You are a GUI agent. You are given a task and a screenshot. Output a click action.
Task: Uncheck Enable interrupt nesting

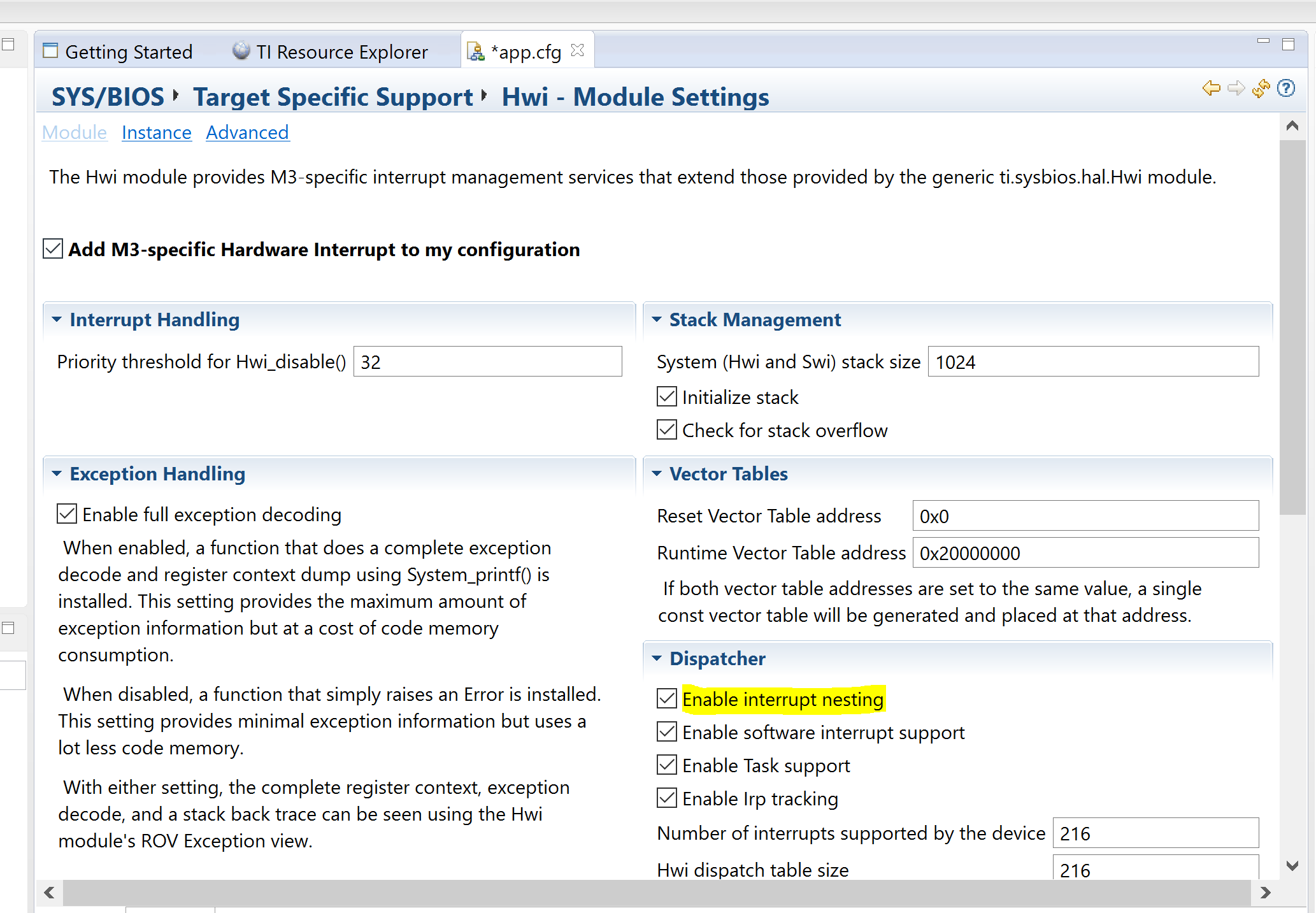pos(667,699)
